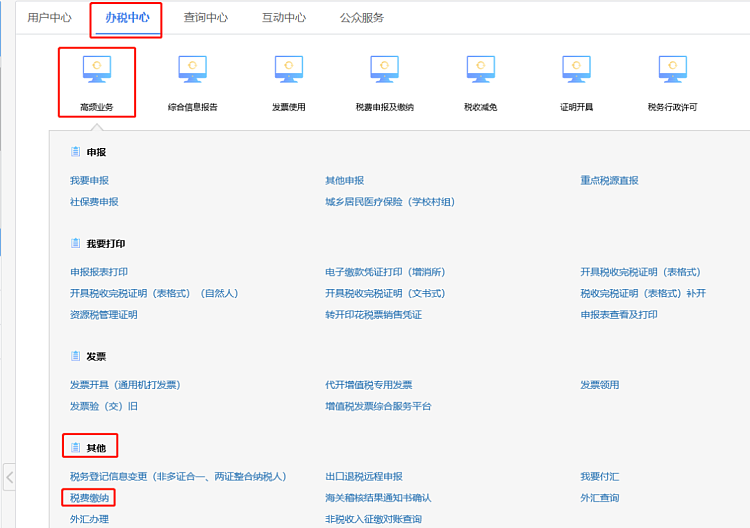Open the 非税收入征缴对账查询 link

pos(374,519)
